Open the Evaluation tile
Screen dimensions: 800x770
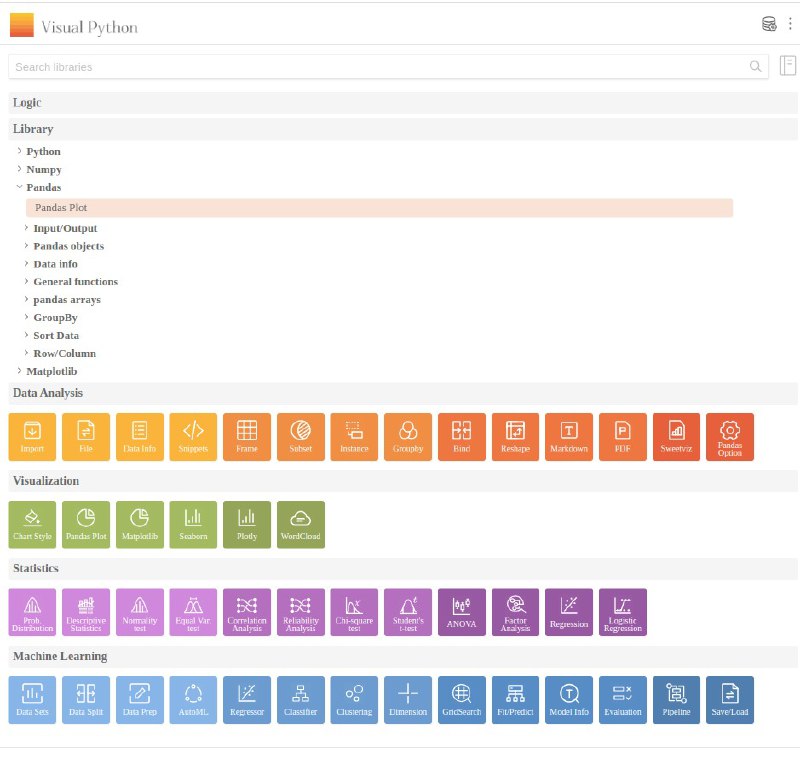click(623, 700)
